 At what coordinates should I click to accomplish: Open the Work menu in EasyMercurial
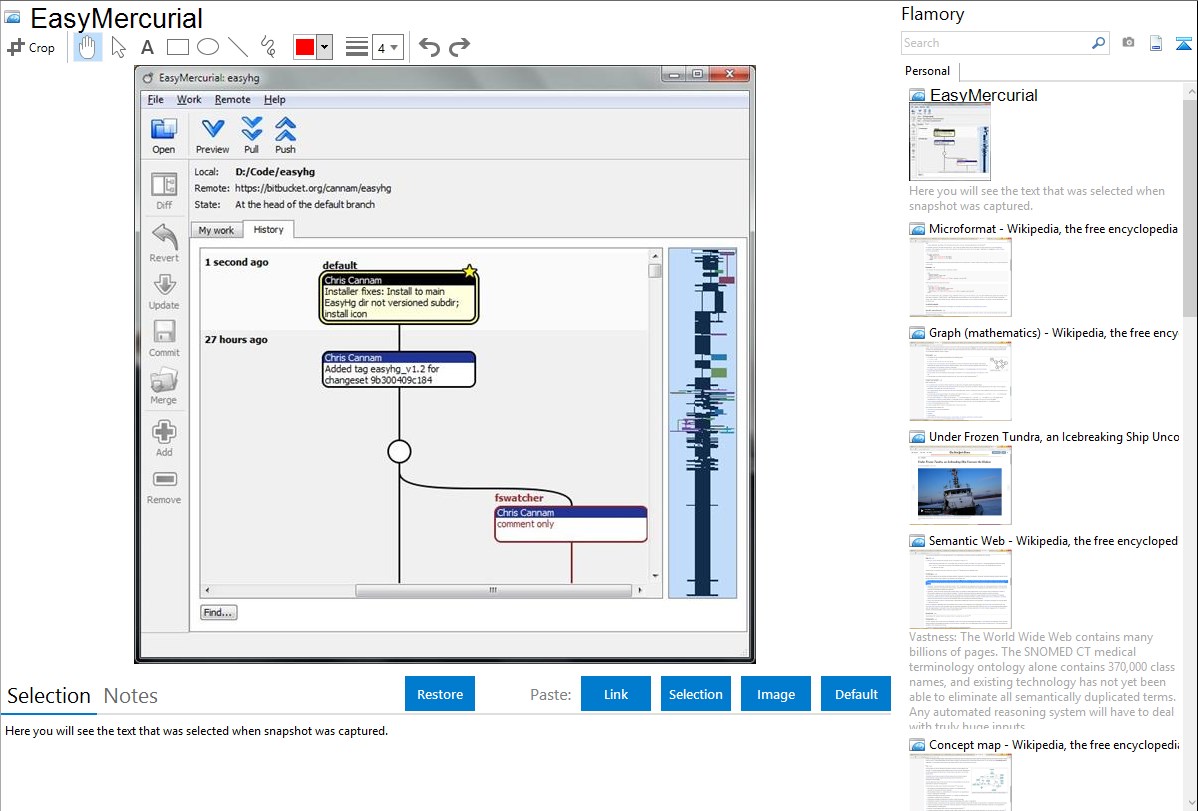coord(189,99)
